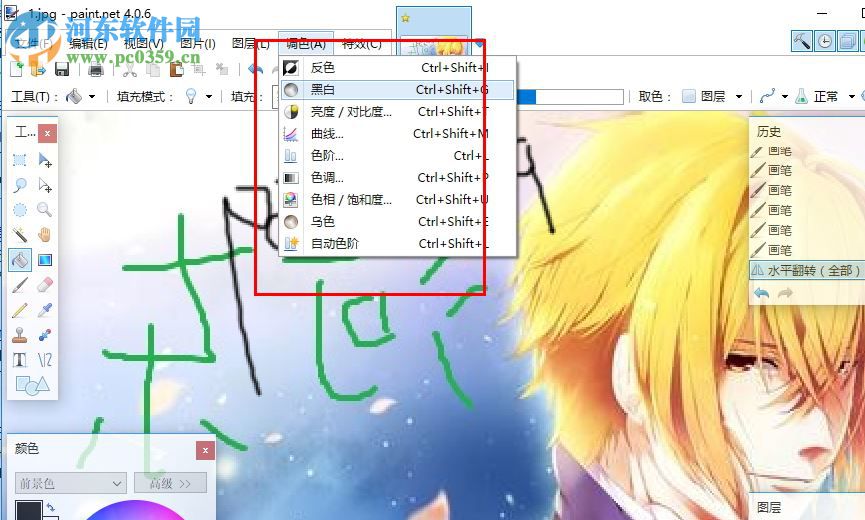
Task: Click the Open file toolbar icon
Action: pyautogui.click(x=39, y=69)
